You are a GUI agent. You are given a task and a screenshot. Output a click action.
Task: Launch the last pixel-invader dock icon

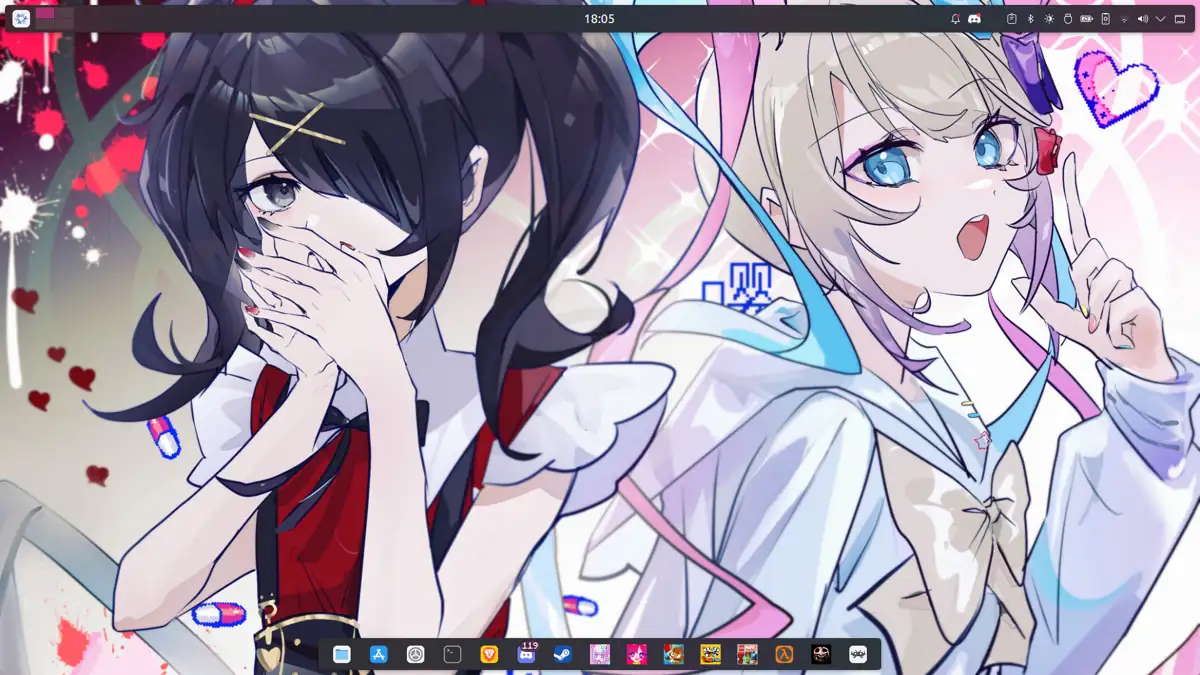click(858, 654)
